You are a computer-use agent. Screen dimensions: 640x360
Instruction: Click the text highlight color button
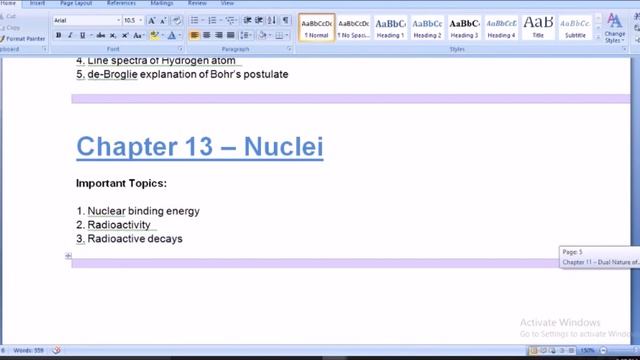click(x=154, y=36)
